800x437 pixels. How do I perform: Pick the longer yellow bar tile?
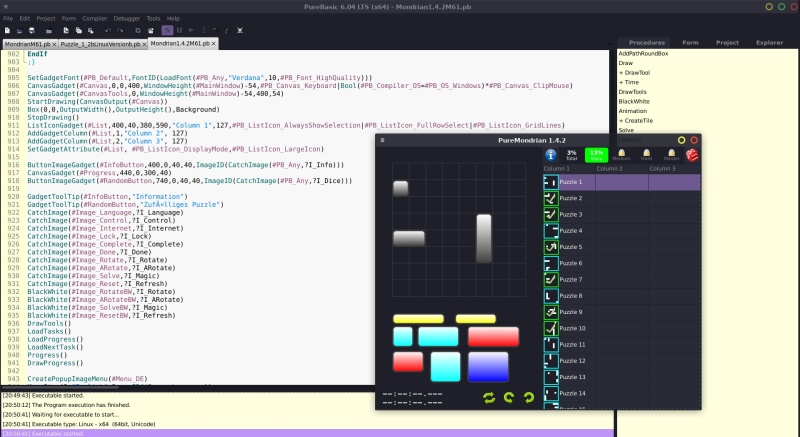click(418, 319)
